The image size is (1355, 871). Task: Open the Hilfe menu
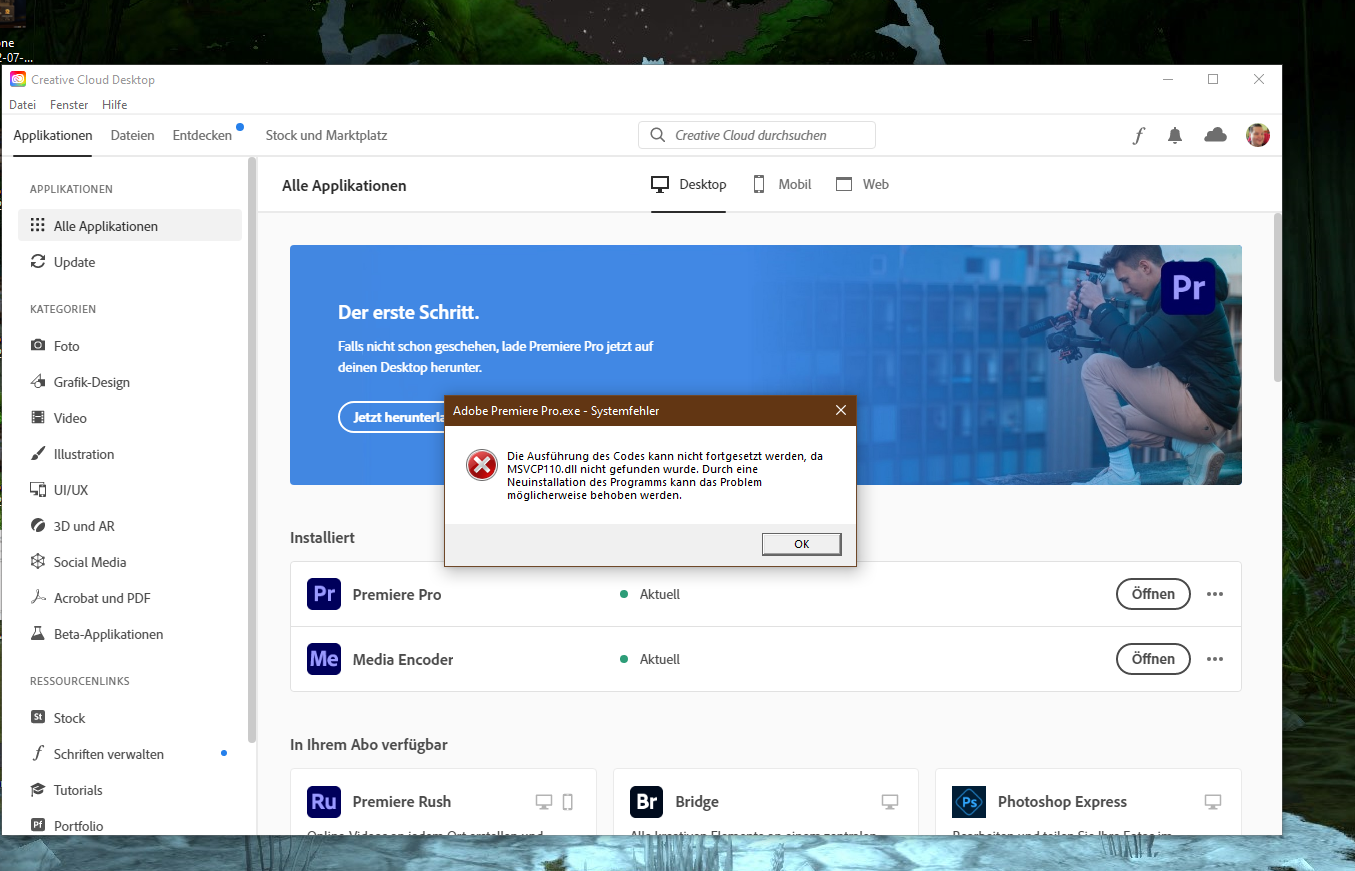click(x=114, y=105)
